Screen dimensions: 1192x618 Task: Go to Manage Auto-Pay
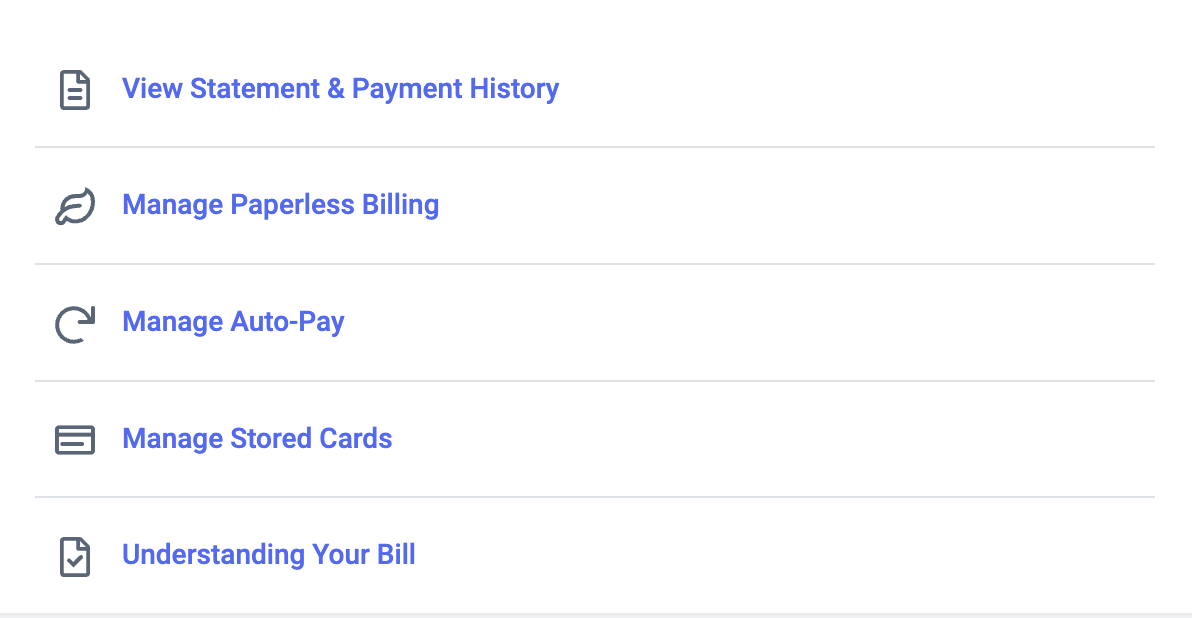(233, 322)
